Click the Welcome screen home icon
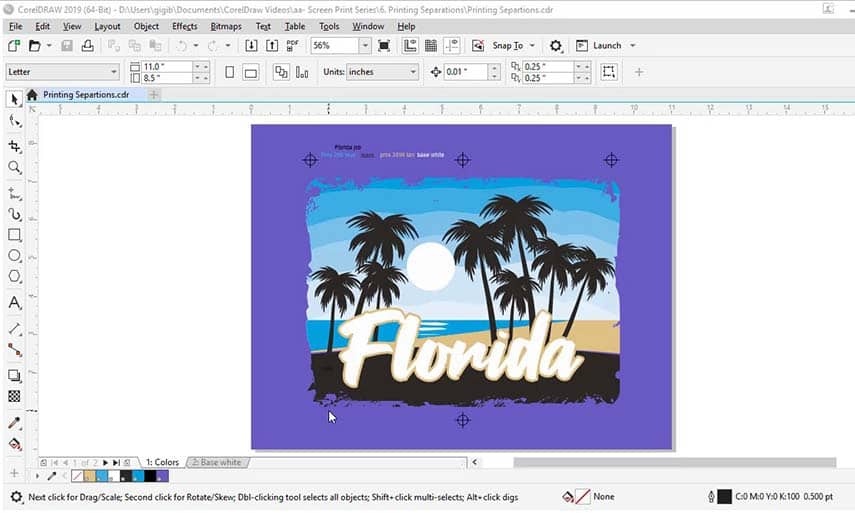The image size is (855, 513). [x=32, y=95]
